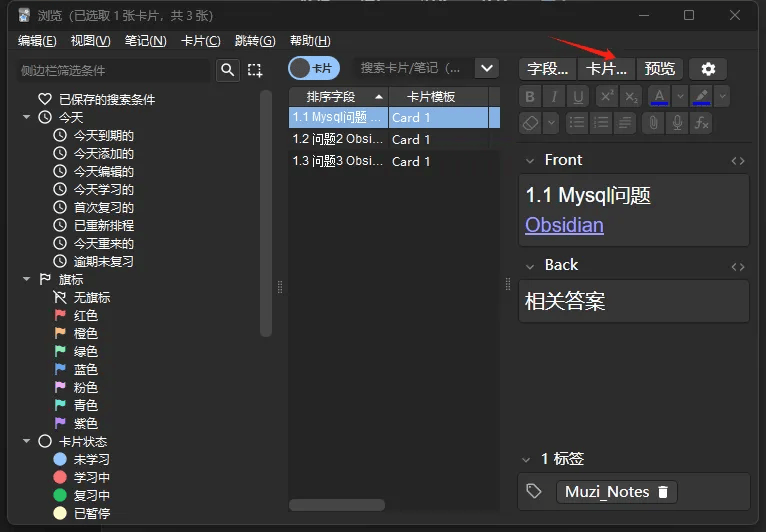Click the 相关答案 Back field text
Viewport: 766px width, 532px height.
click(565, 301)
